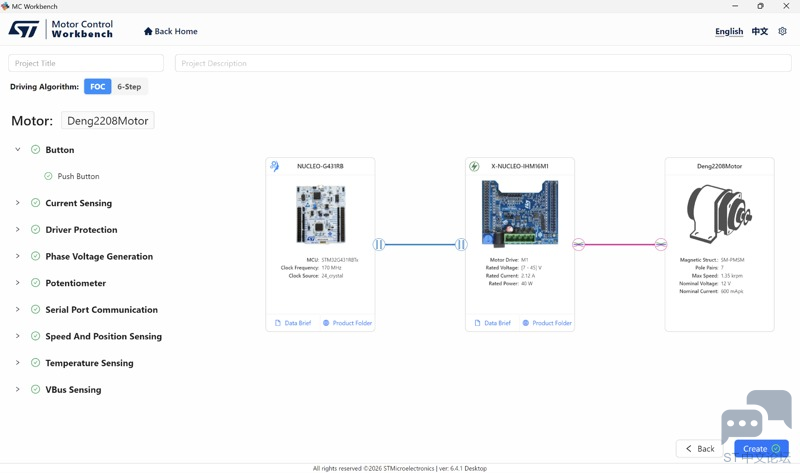This screenshot has height=473, width=800.
Task: Click the Deng2208Motor motor image
Action: tap(719, 213)
